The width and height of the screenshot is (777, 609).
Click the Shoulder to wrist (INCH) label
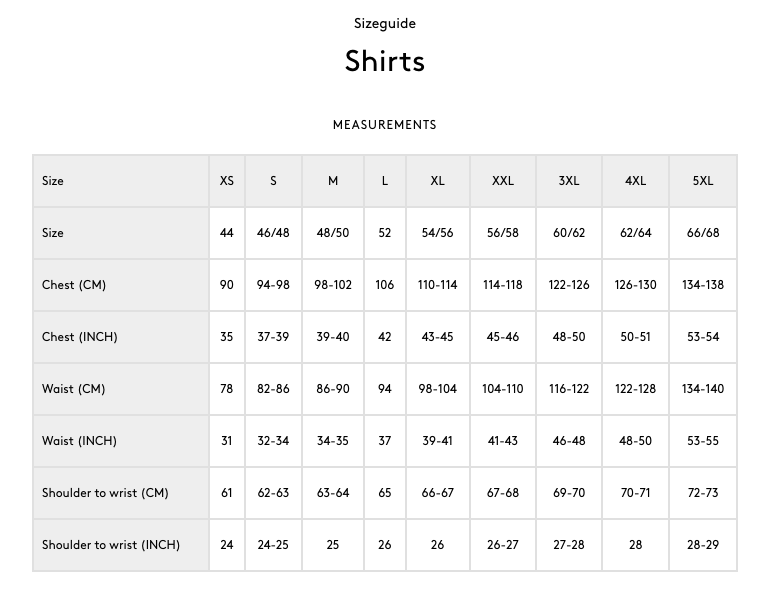click(x=111, y=545)
